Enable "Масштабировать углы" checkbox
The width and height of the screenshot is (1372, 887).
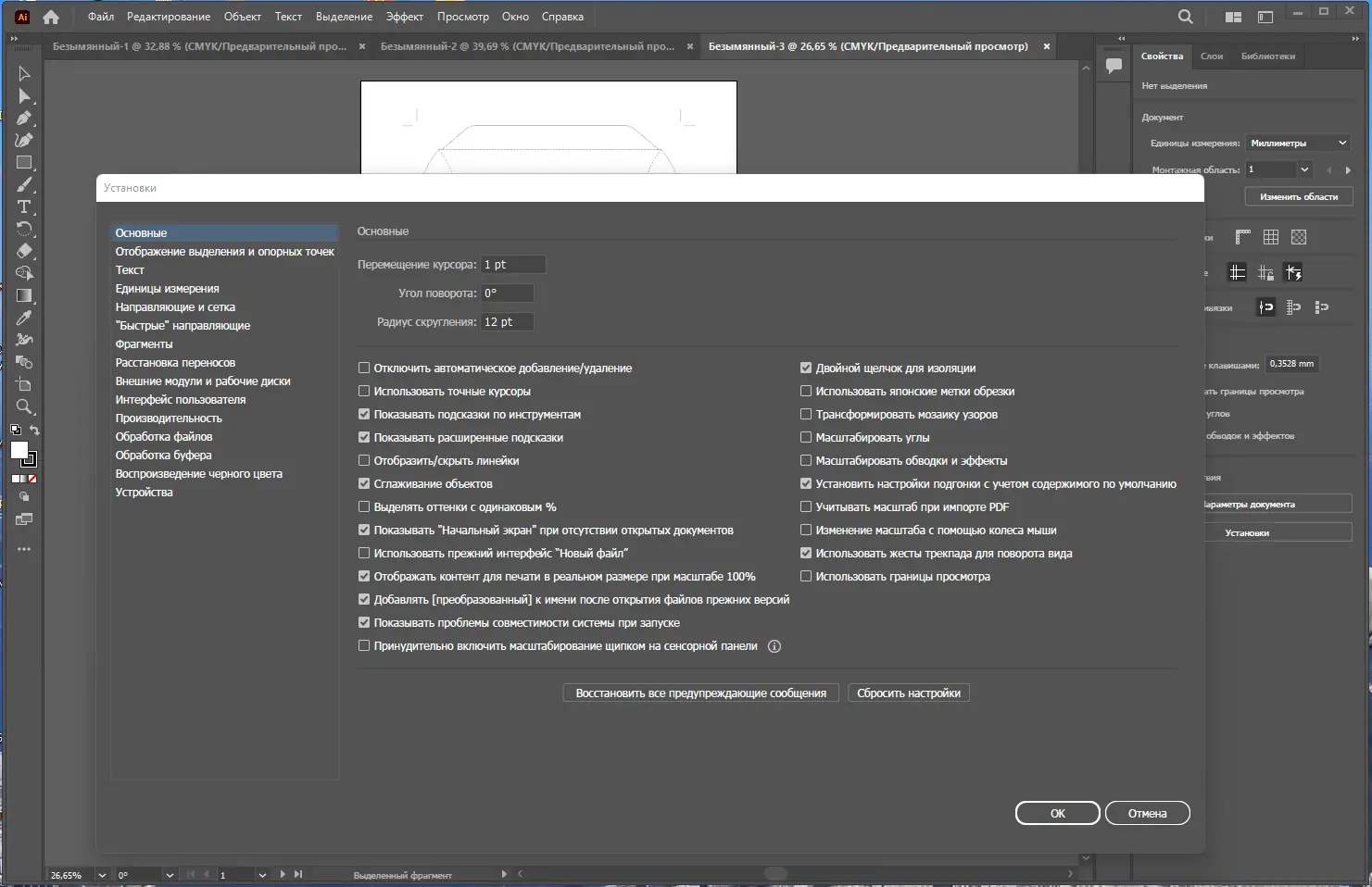806,438
